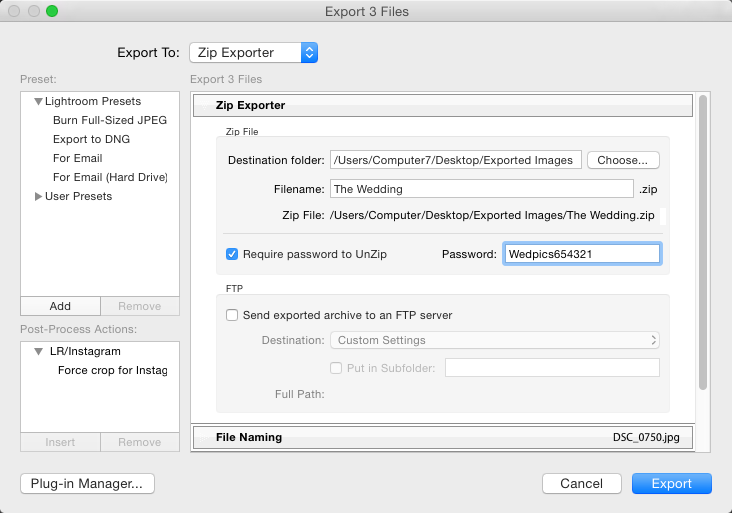732x513 pixels.
Task: Select Force crop for Instagram action
Action: pos(113,370)
